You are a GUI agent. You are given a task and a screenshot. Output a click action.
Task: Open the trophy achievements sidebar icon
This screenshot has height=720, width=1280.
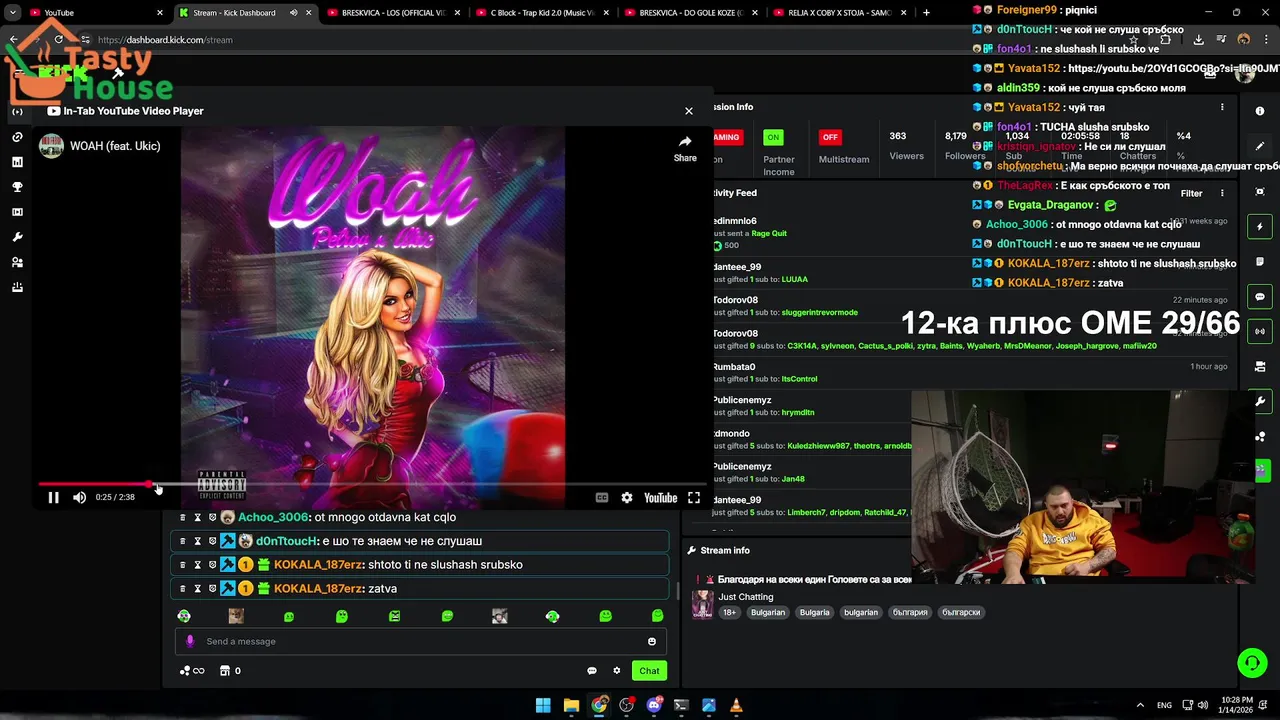tap(17, 187)
